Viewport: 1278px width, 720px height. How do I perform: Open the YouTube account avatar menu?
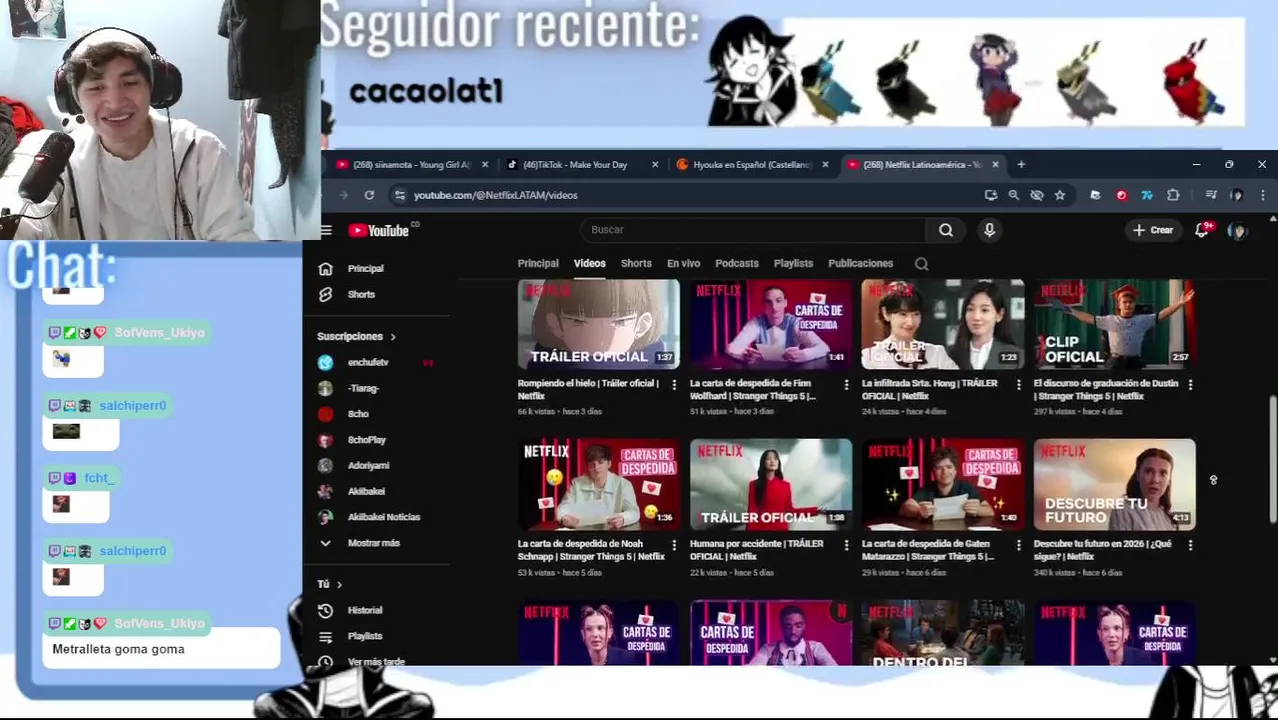click(x=1238, y=230)
